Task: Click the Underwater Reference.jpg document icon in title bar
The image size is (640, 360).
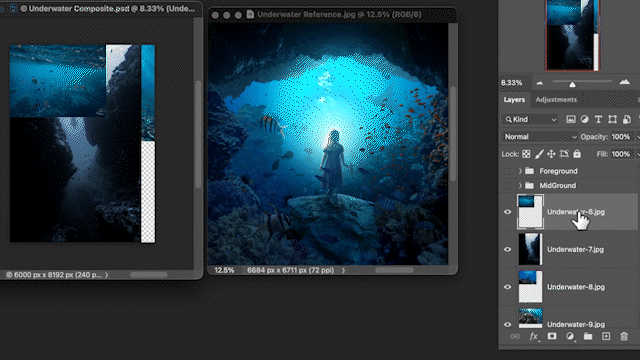Action: pos(250,15)
